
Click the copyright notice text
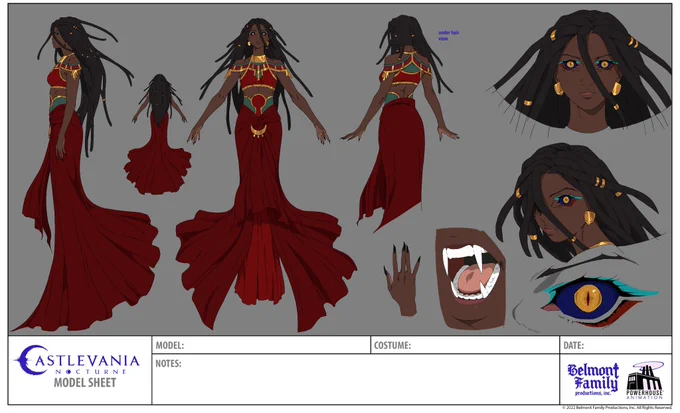point(616,407)
